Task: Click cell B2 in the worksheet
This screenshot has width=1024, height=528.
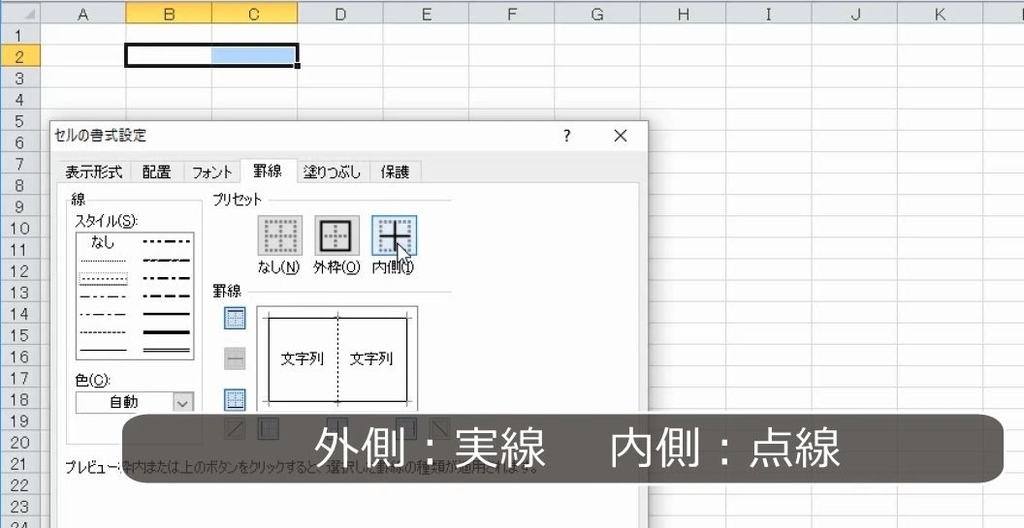Action: tap(168, 56)
